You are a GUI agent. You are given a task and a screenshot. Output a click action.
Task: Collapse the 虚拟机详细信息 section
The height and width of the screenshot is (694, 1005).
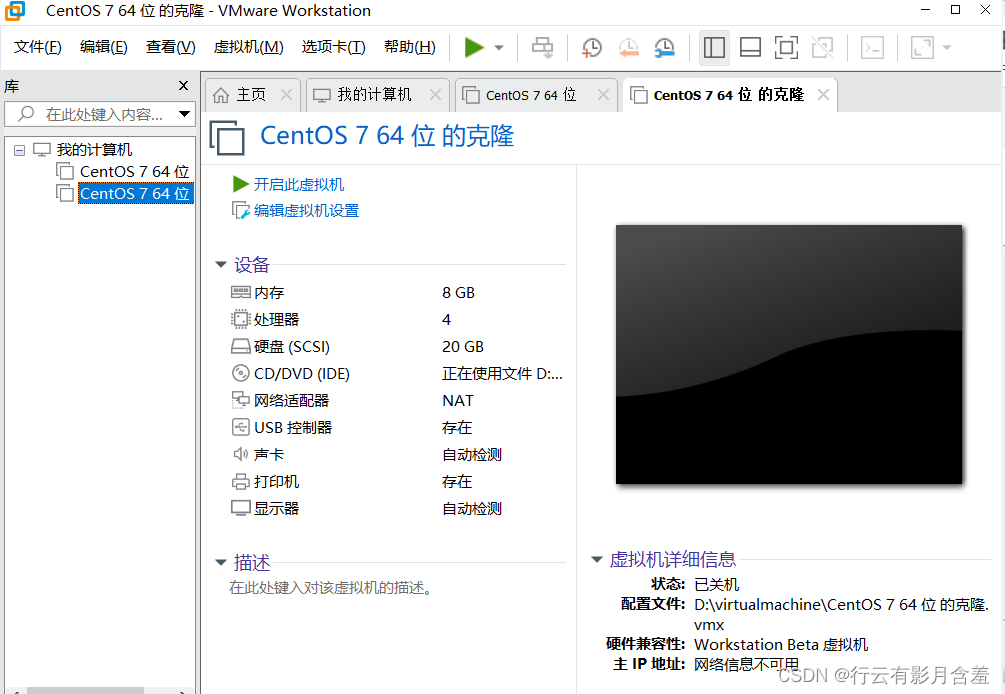(597, 559)
